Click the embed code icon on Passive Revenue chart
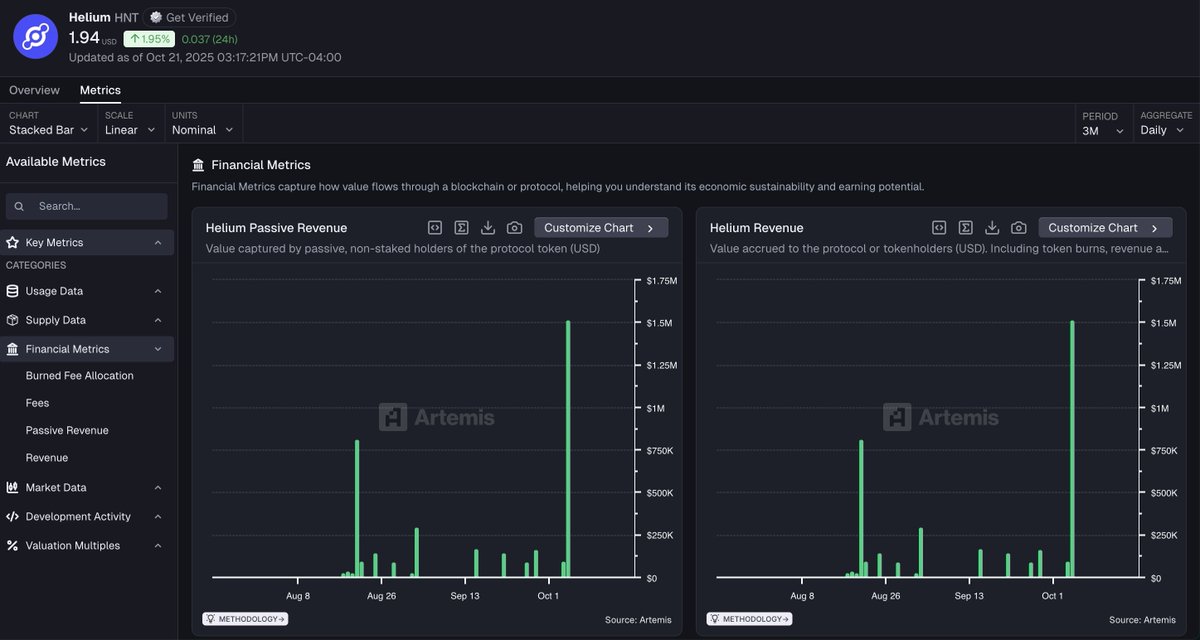Viewport: 1200px width, 640px height. 435,228
